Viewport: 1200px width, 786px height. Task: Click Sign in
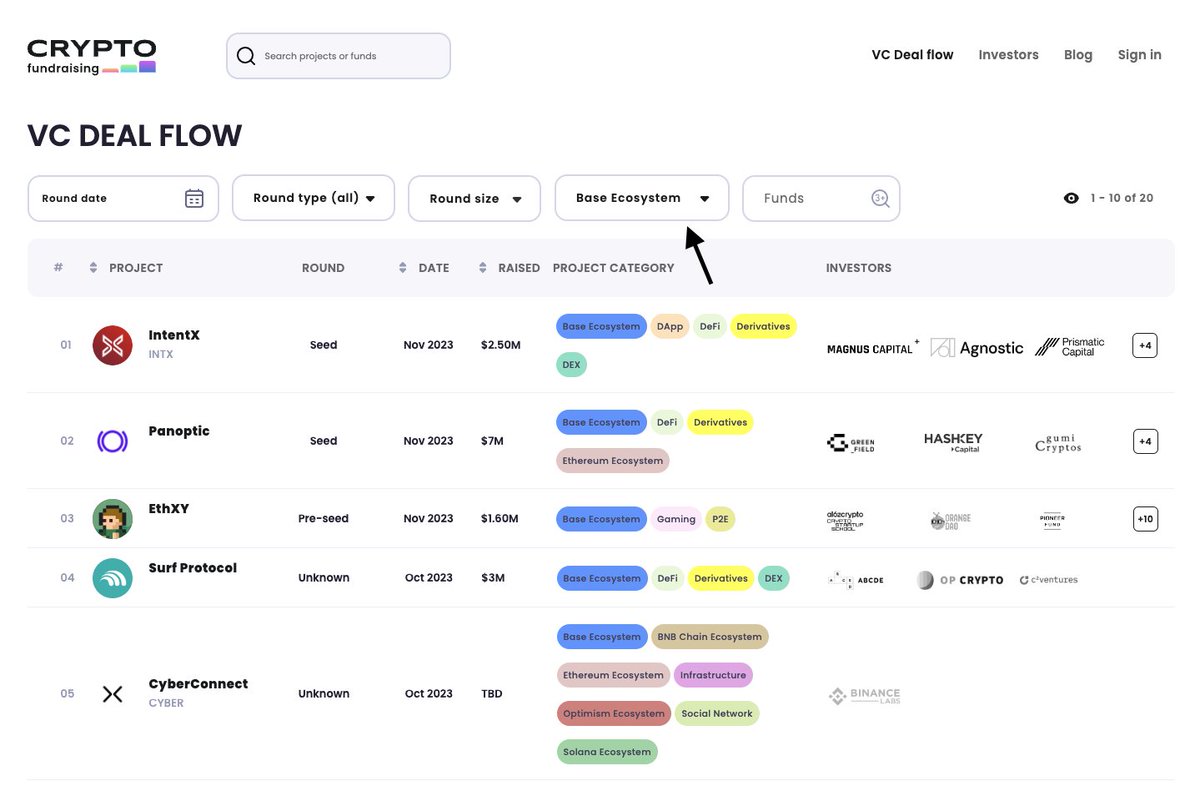pyautogui.click(x=1140, y=55)
